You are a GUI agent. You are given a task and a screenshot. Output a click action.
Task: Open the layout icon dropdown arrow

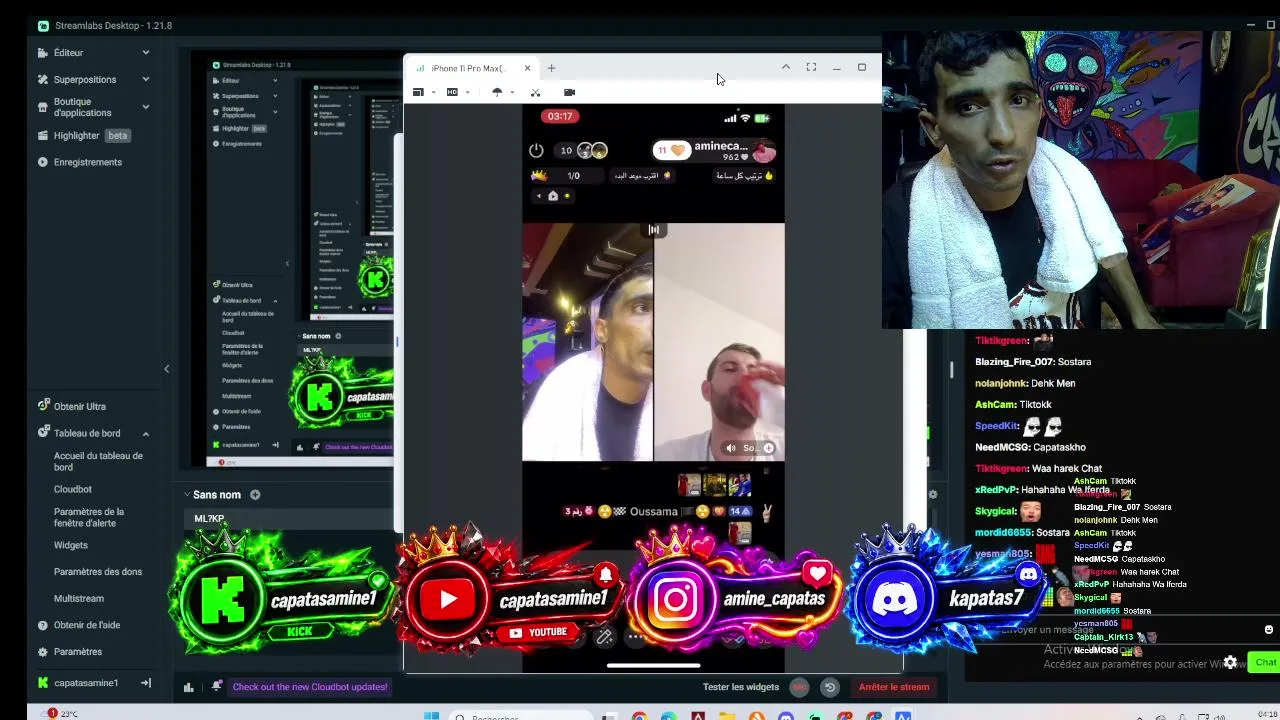pos(433,92)
